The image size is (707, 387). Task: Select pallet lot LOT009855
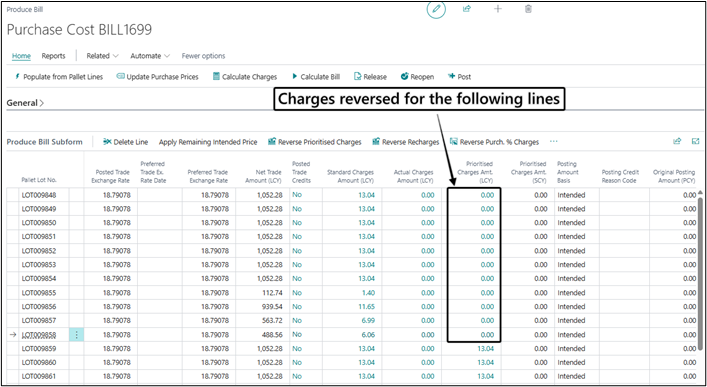(39, 293)
